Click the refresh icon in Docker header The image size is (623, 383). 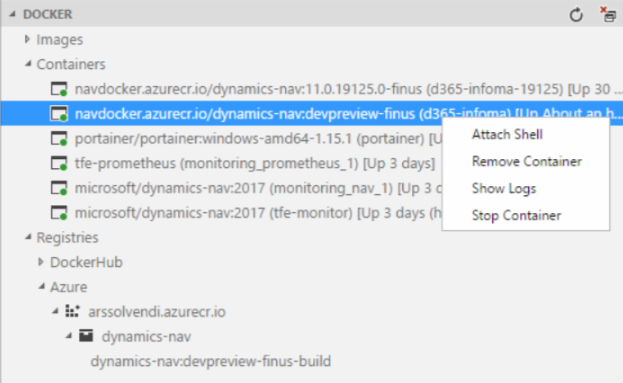pos(576,15)
